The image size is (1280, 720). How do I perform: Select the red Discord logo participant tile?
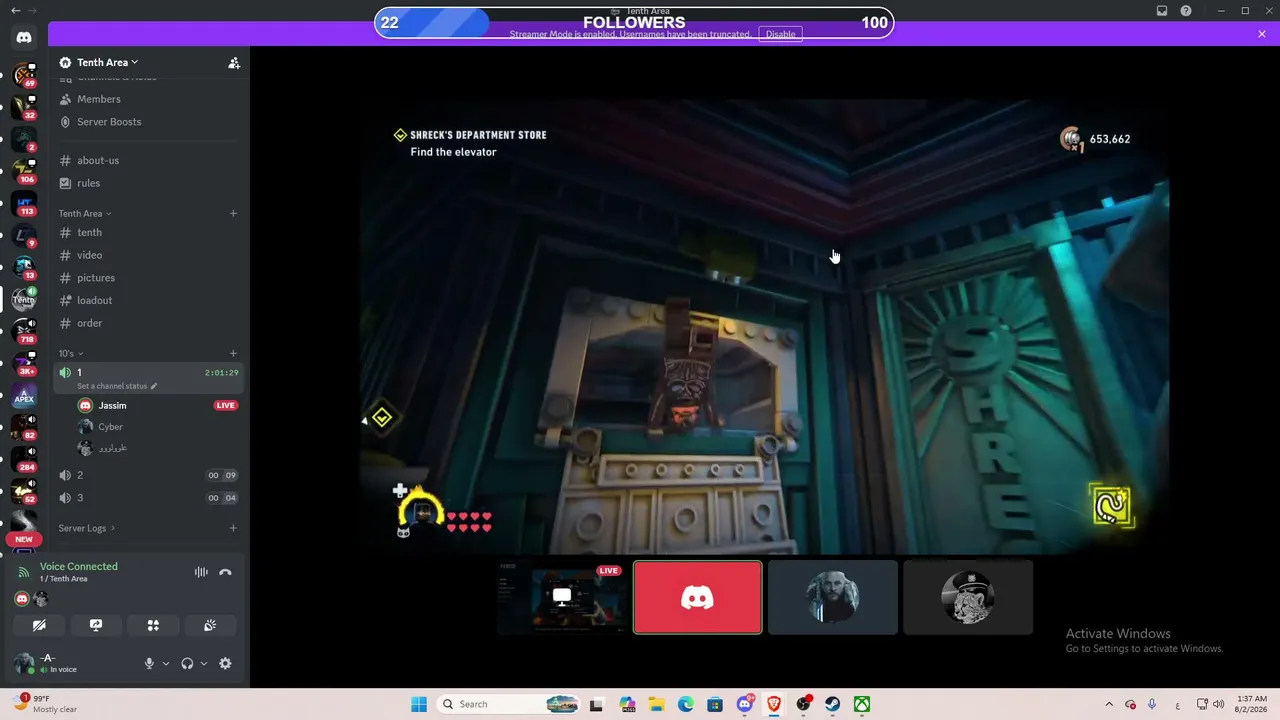pos(698,597)
